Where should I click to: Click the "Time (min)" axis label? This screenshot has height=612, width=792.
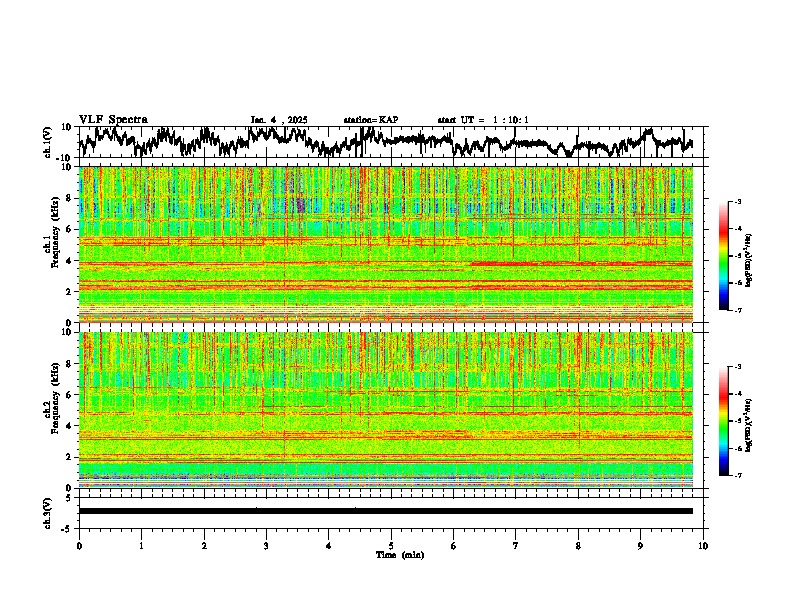[400, 555]
